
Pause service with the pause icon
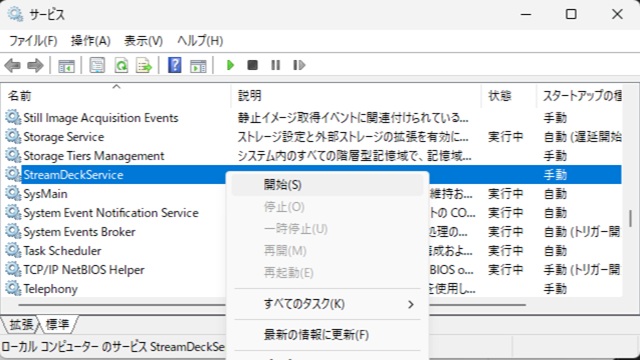(x=276, y=65)
